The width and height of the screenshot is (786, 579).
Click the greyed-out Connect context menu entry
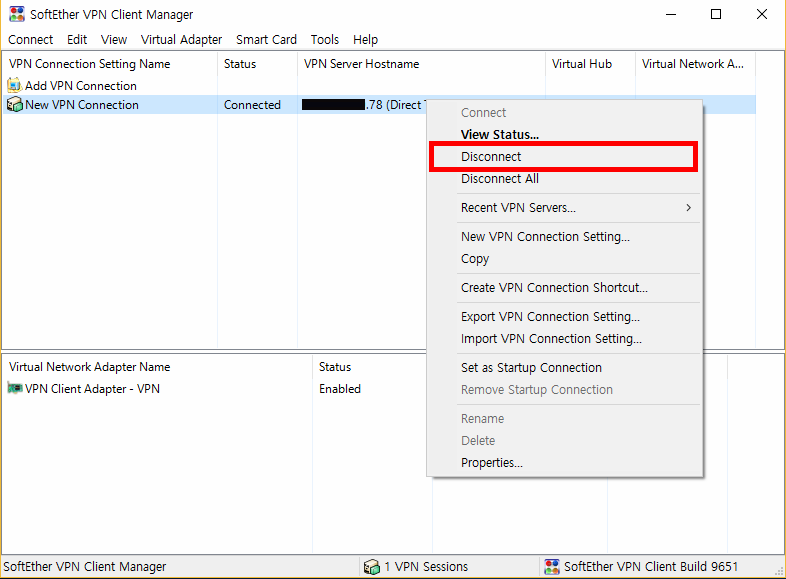pyautogui.click(x=564, y=112)
